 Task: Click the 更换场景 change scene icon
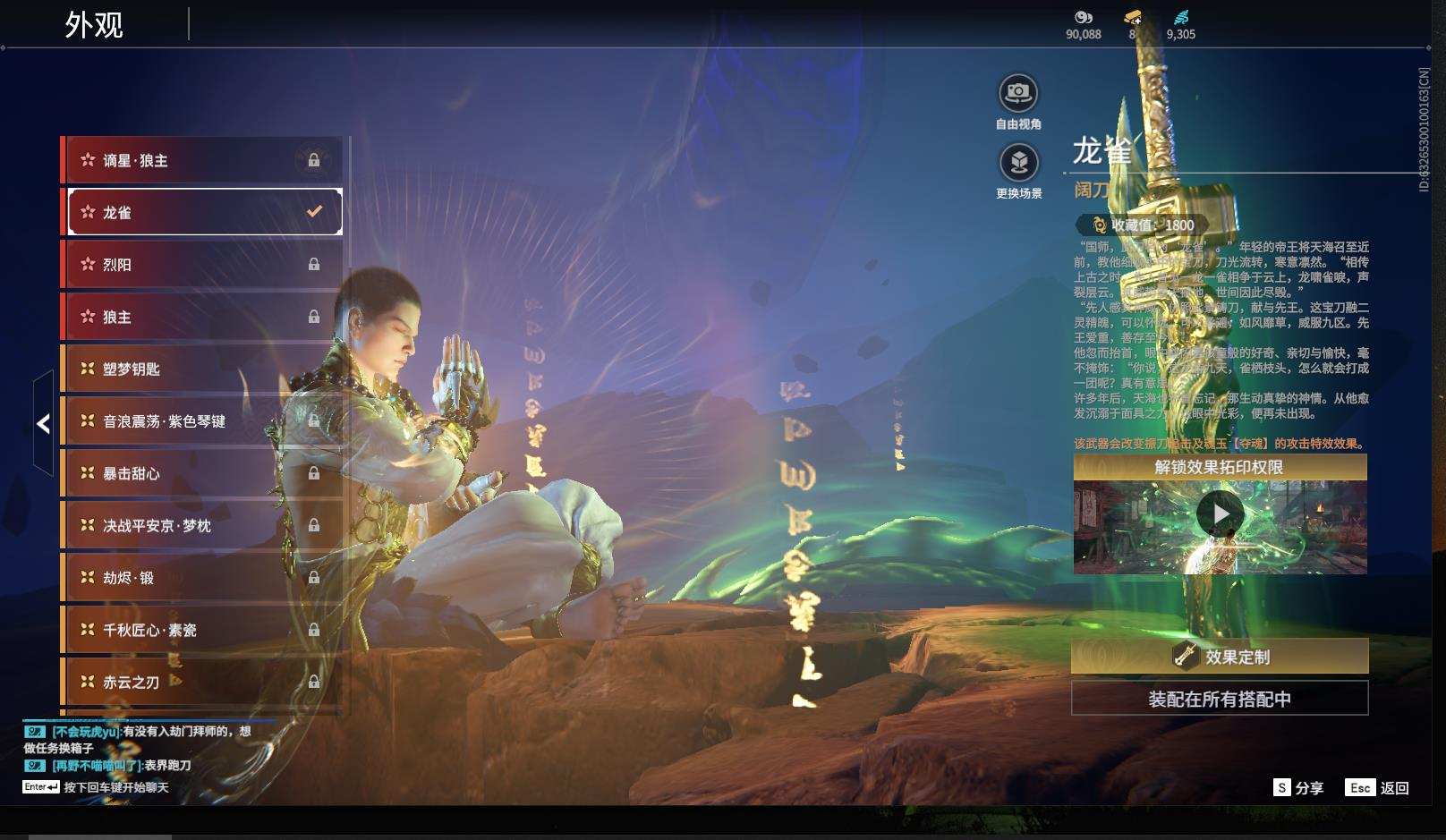click(1018, 162)
